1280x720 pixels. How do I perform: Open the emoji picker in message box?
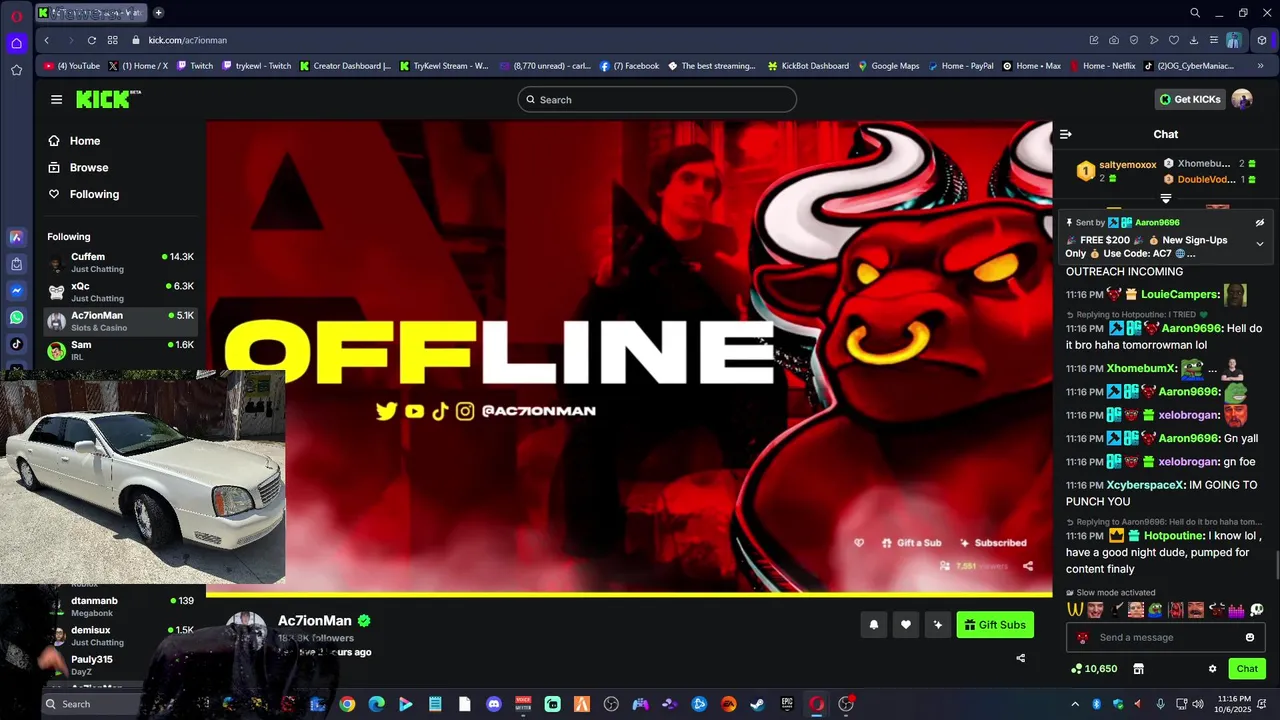point(1250,637)
